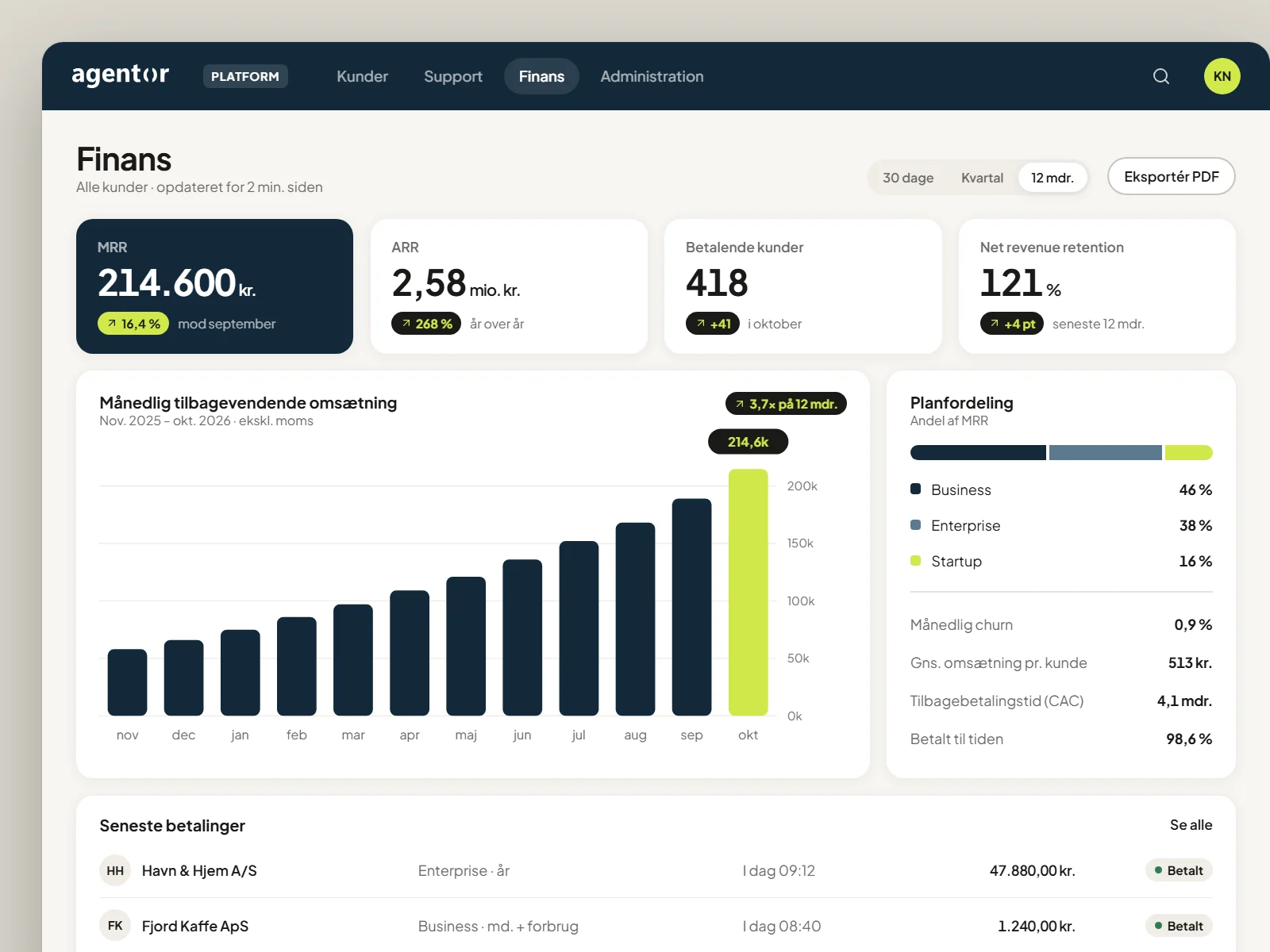
Task: Open Se alle payments link
Action: click(x=1191, y=825)
